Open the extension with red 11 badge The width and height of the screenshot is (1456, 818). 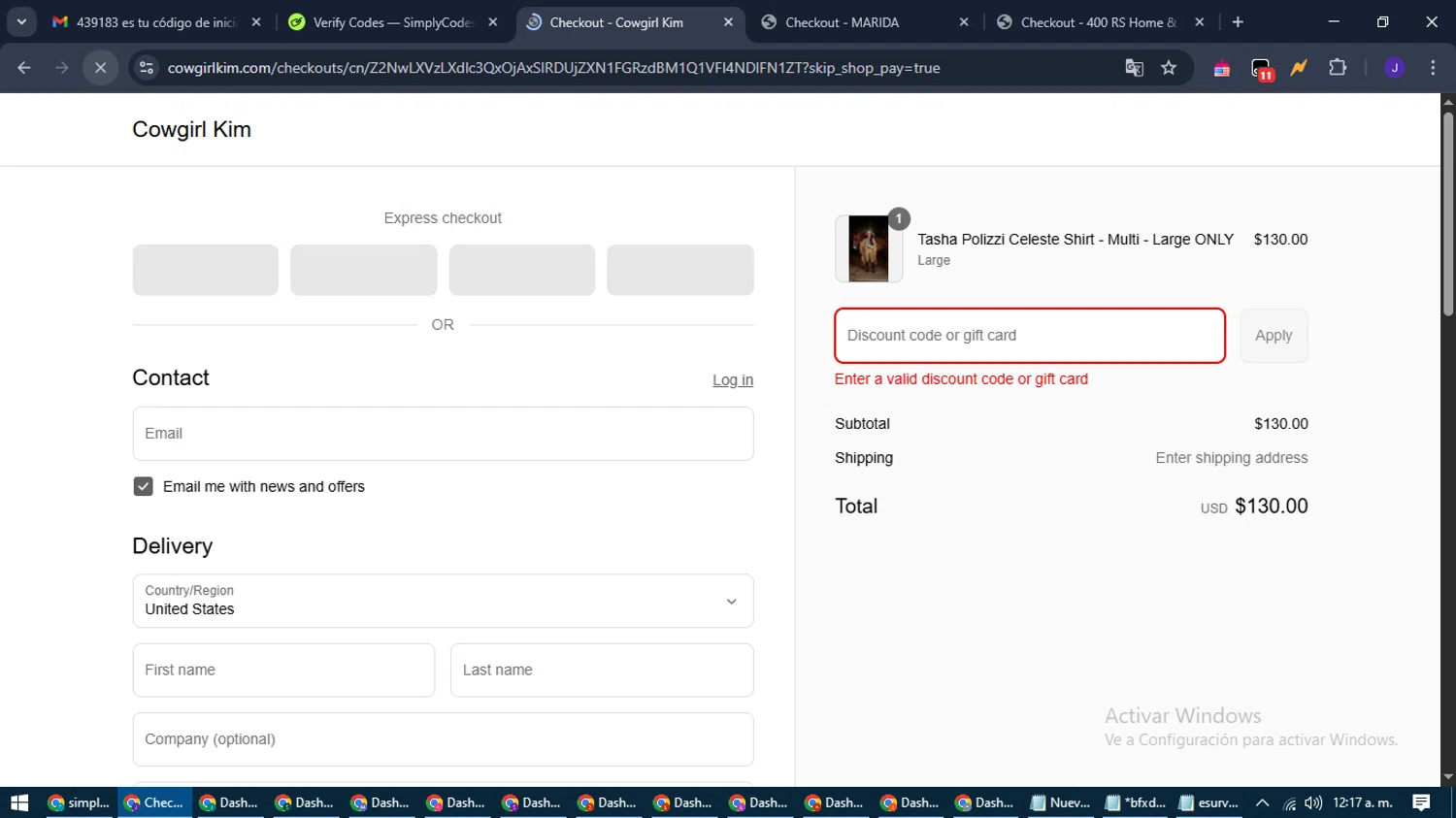point(1261,69)
